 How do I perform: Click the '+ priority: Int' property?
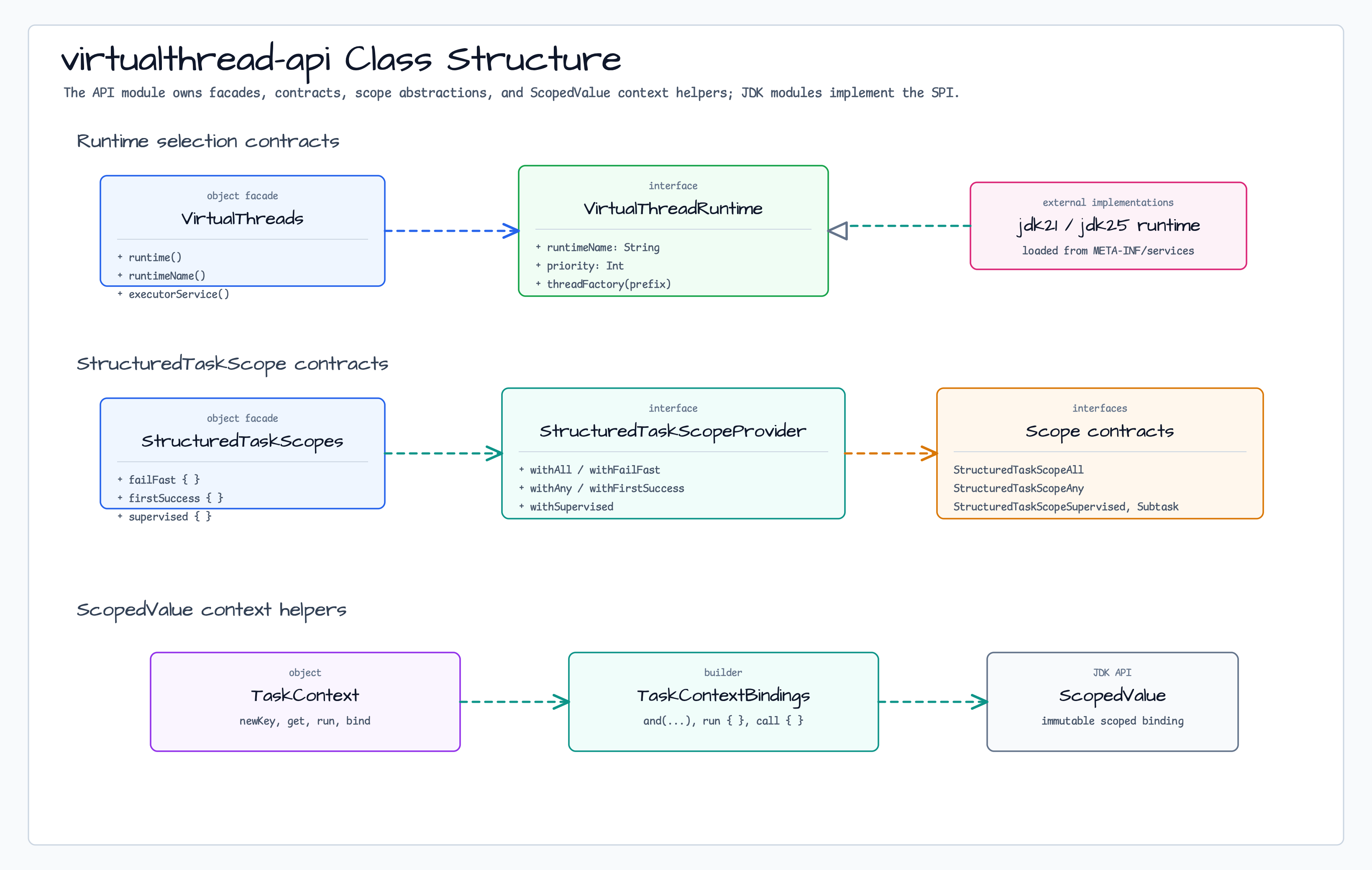pyautogui.click(x=579, y=266)
